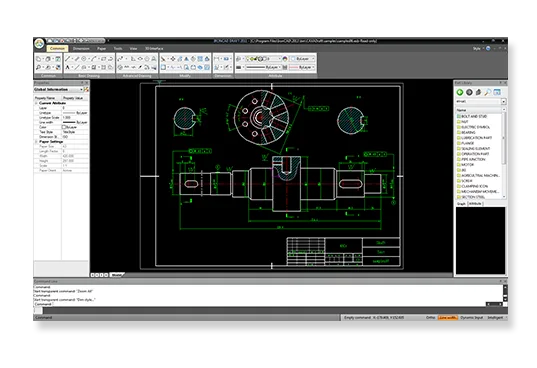Click the Move tool in Modify group
The width and height of the screenshot is (537, 368).
(x=173, y=59)
